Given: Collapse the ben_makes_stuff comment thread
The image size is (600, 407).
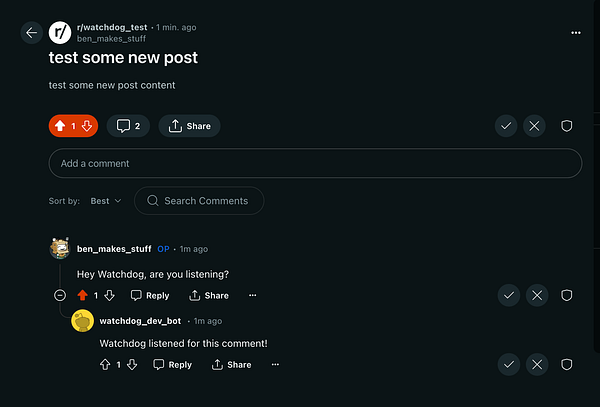Looking at the screenshot, I should (x=60, y=295).
